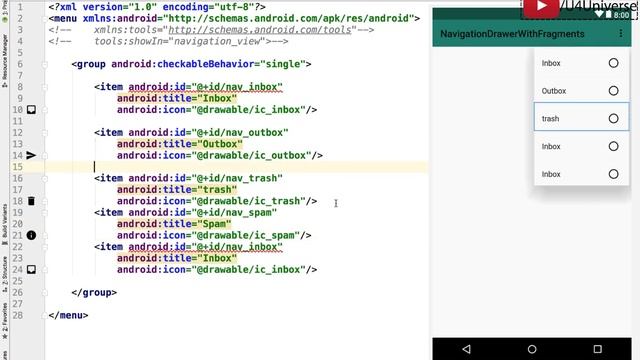Open the Project side tab at the top left

[4, 11]
